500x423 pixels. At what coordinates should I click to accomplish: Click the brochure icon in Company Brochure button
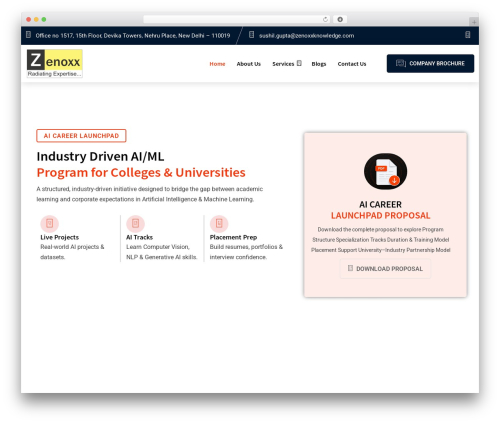click(400, 63)
